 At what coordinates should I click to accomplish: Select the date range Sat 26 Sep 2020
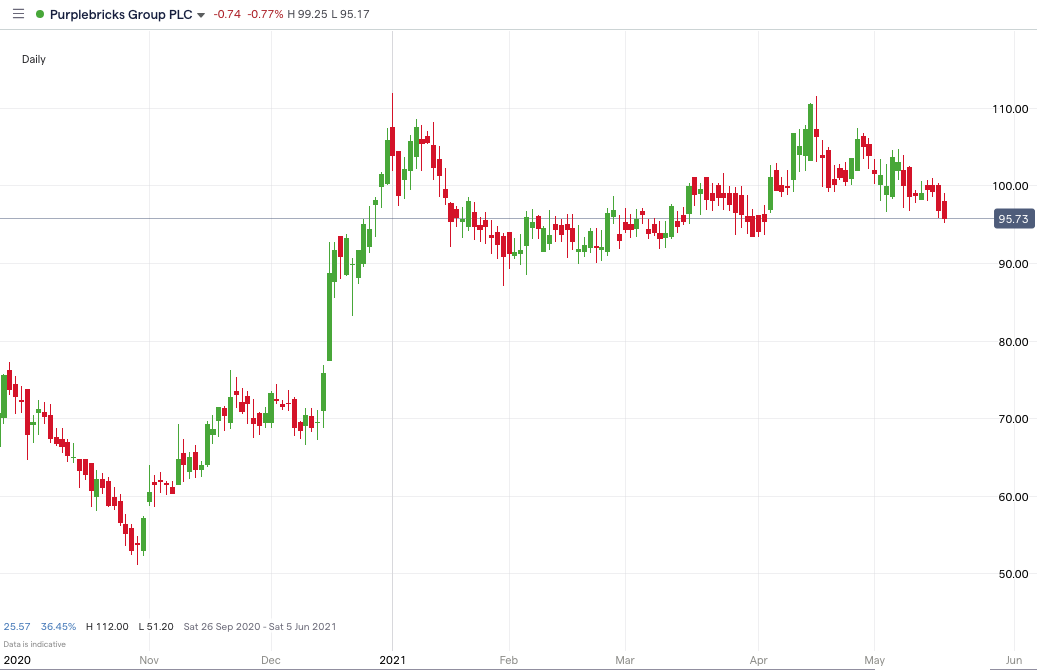point(225,626)
